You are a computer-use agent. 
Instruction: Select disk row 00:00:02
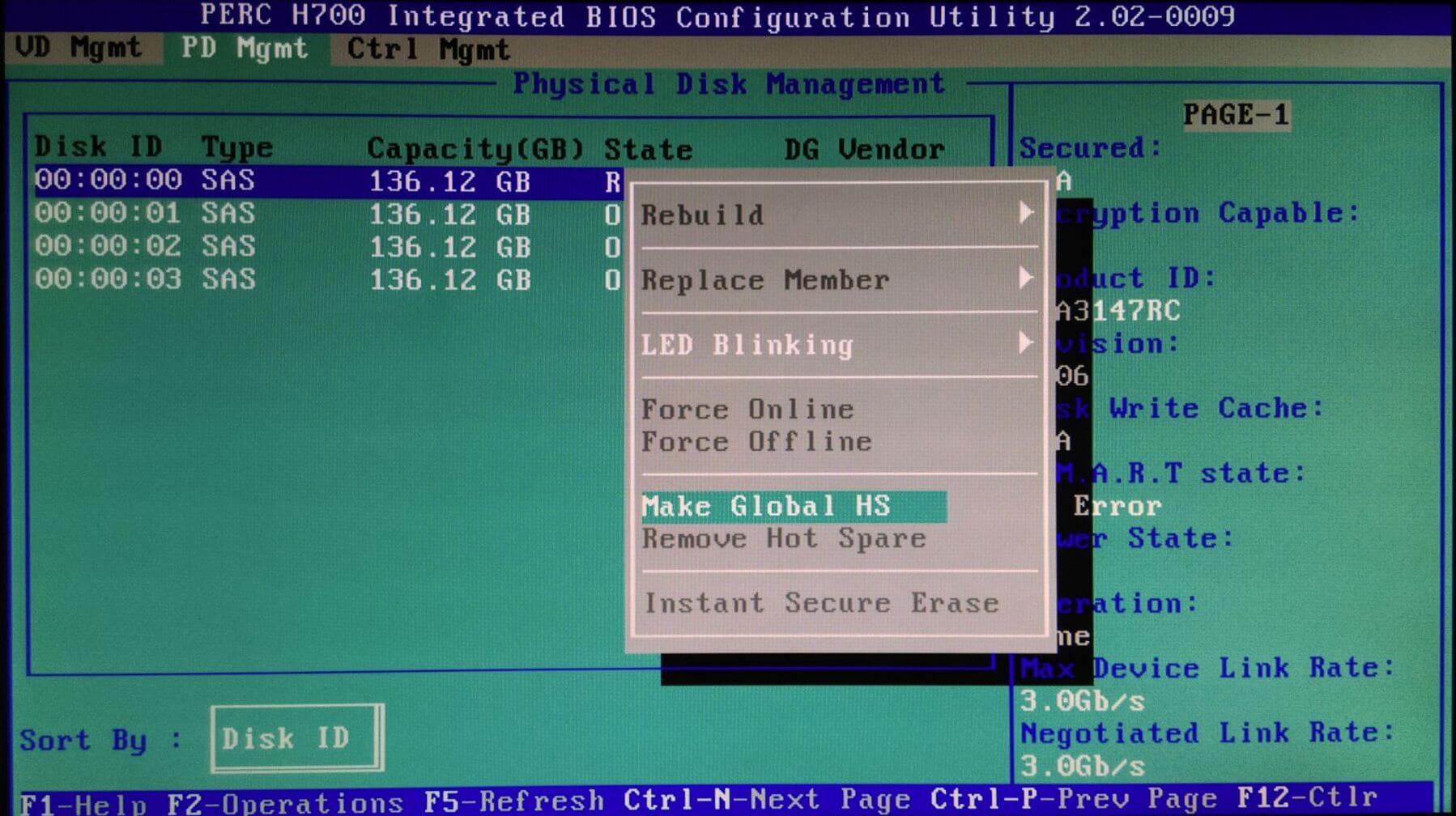(x=328, y=247)
